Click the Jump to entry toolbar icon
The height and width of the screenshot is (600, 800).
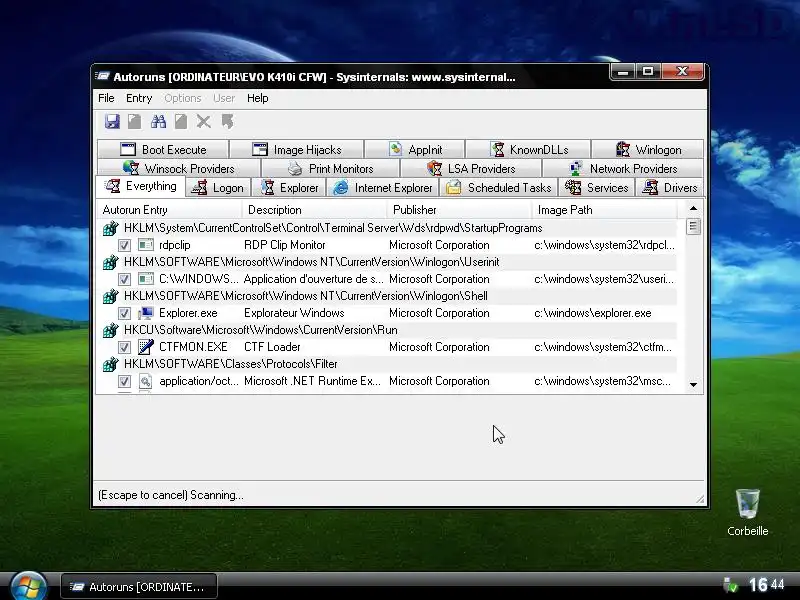(227, 121)
